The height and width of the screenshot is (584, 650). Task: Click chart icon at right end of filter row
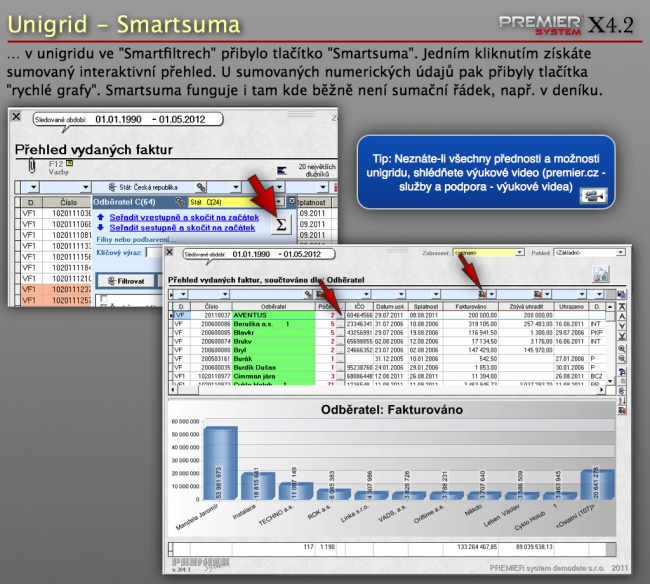(622, 294)
